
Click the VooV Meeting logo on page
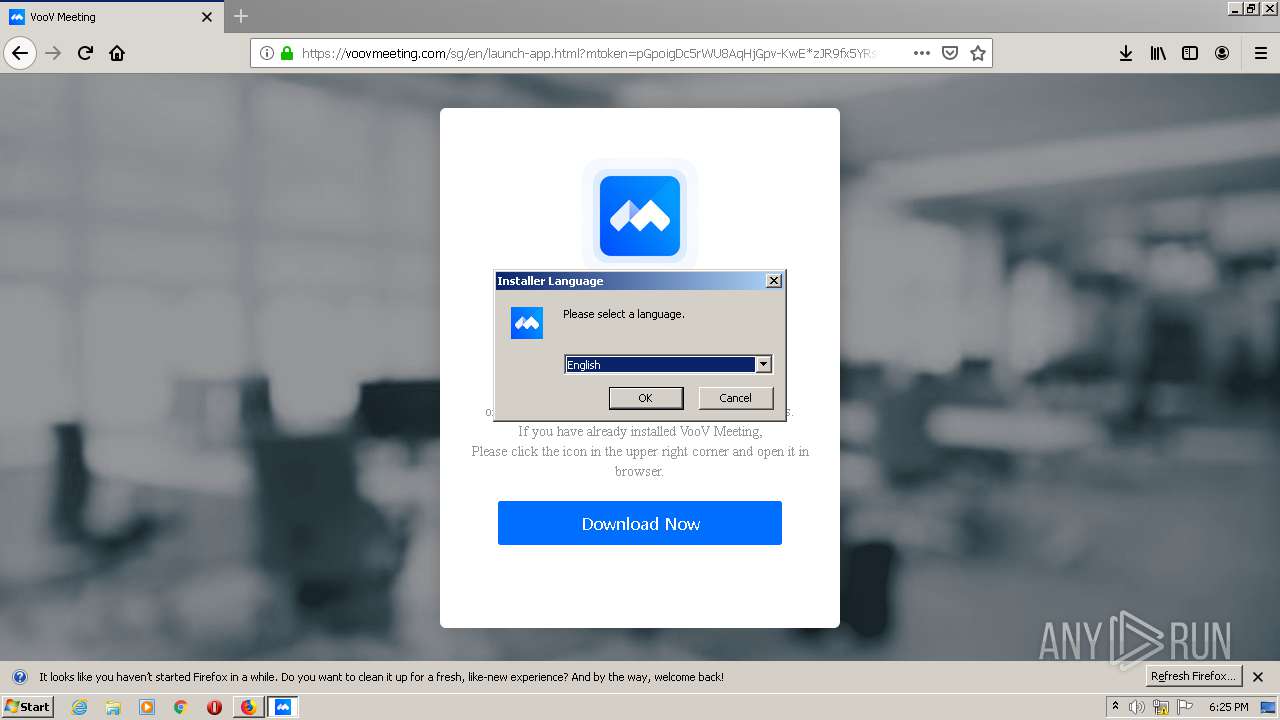[x=640, y=216]
